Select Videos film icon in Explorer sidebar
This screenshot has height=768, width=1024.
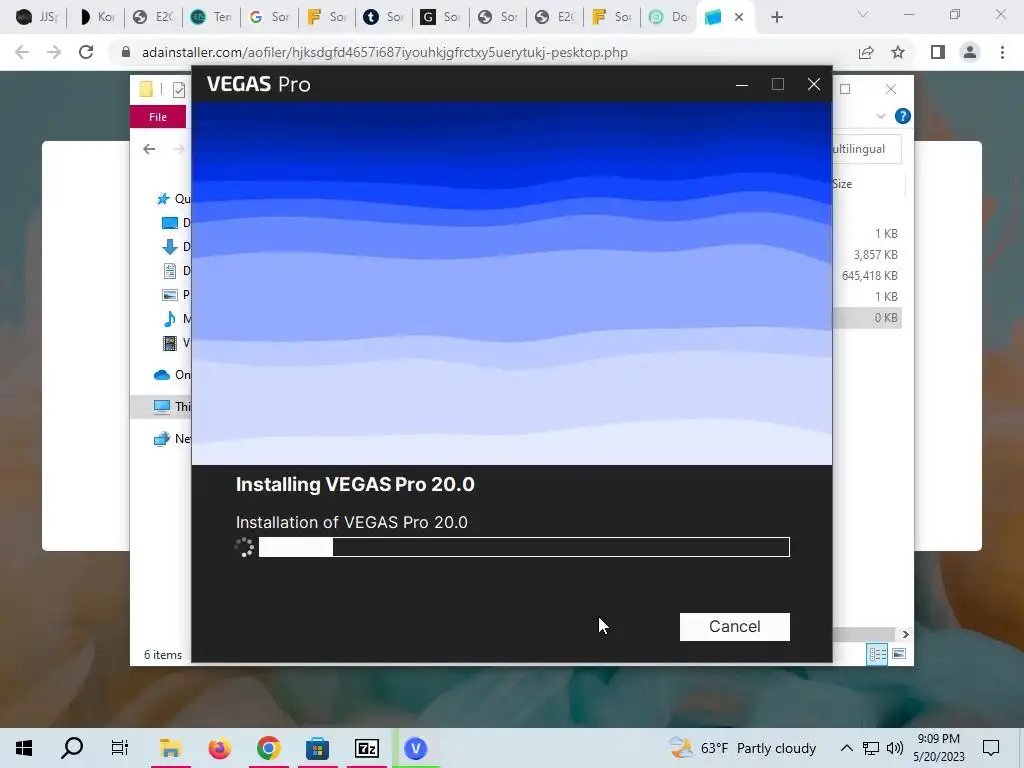[x=170, y=342]
